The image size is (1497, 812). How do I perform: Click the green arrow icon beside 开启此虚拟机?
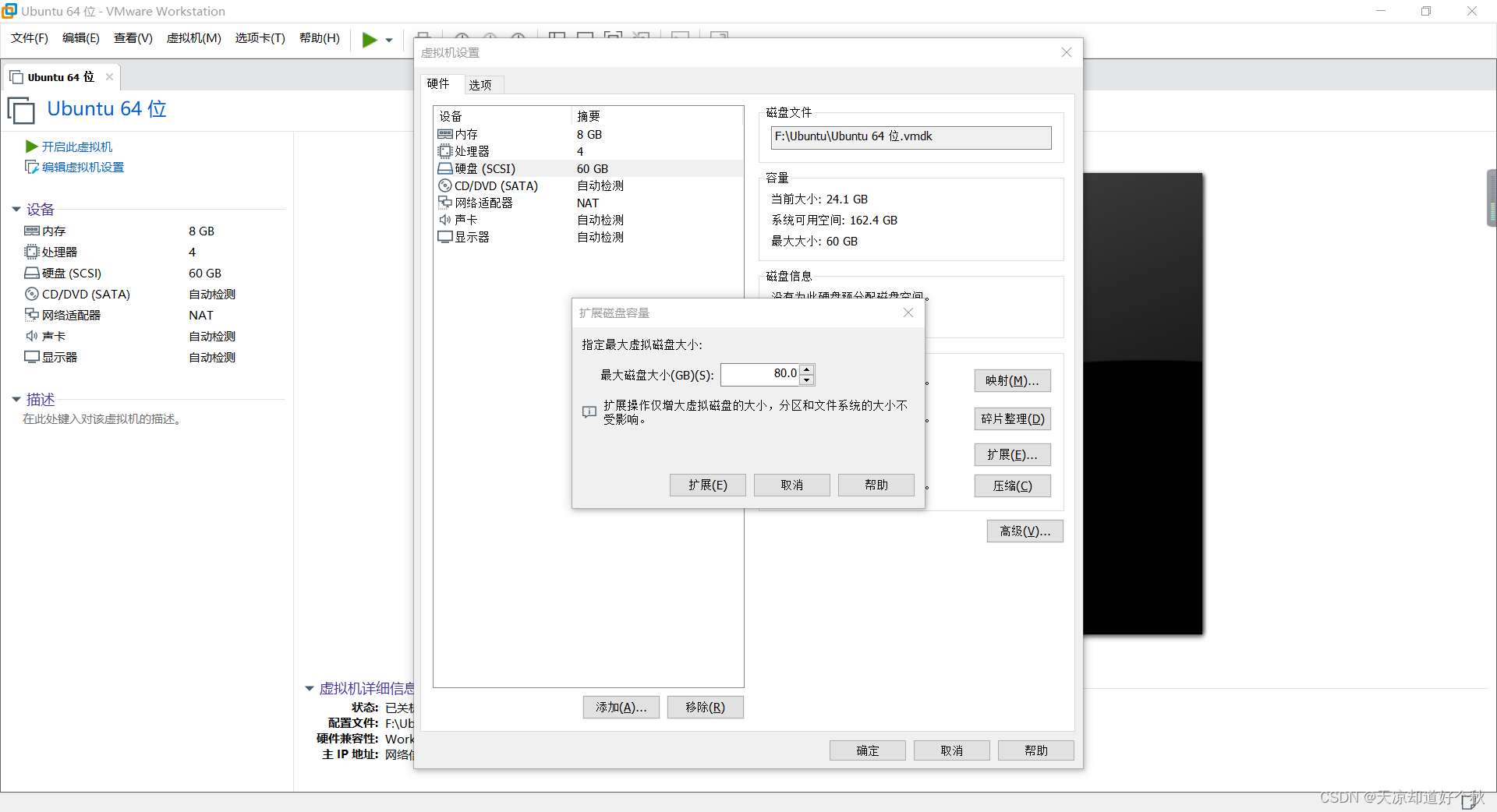coord(32,147)
